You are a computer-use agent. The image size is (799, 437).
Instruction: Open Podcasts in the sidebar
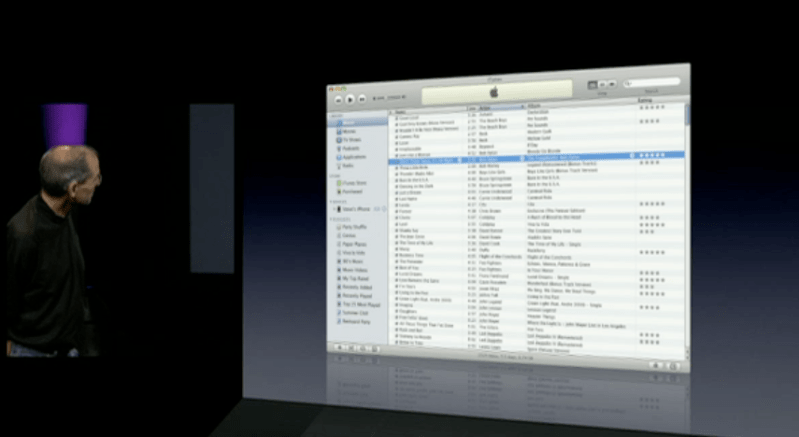click(x=350, y=149)
